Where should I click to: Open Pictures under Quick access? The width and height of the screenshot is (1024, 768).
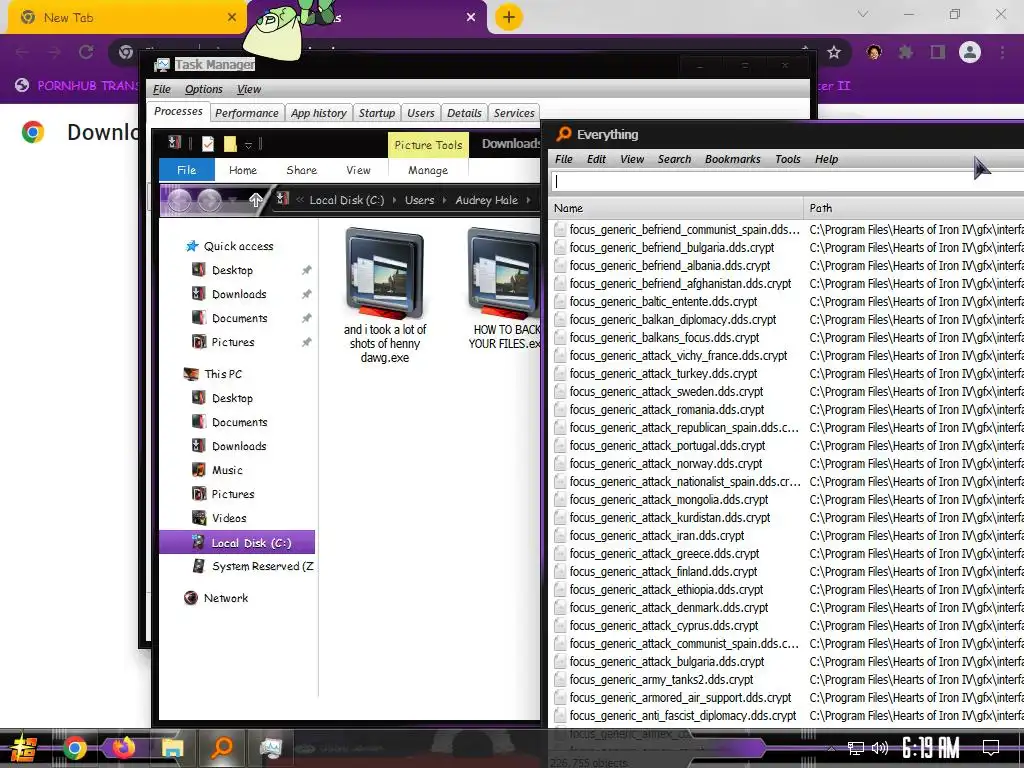232,342
